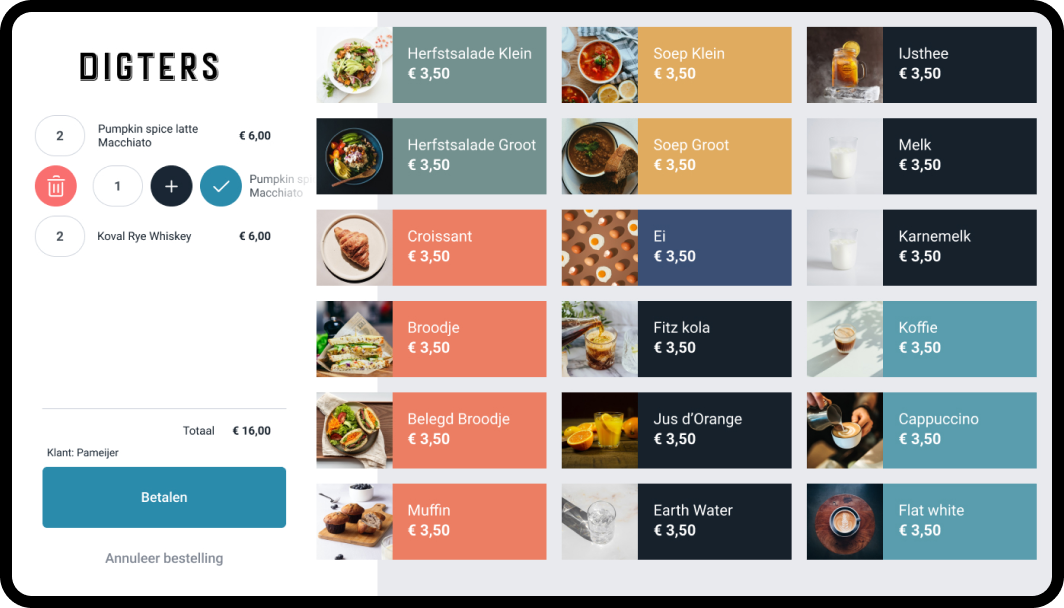Add Soep Groot to the order

click(677, 156)
